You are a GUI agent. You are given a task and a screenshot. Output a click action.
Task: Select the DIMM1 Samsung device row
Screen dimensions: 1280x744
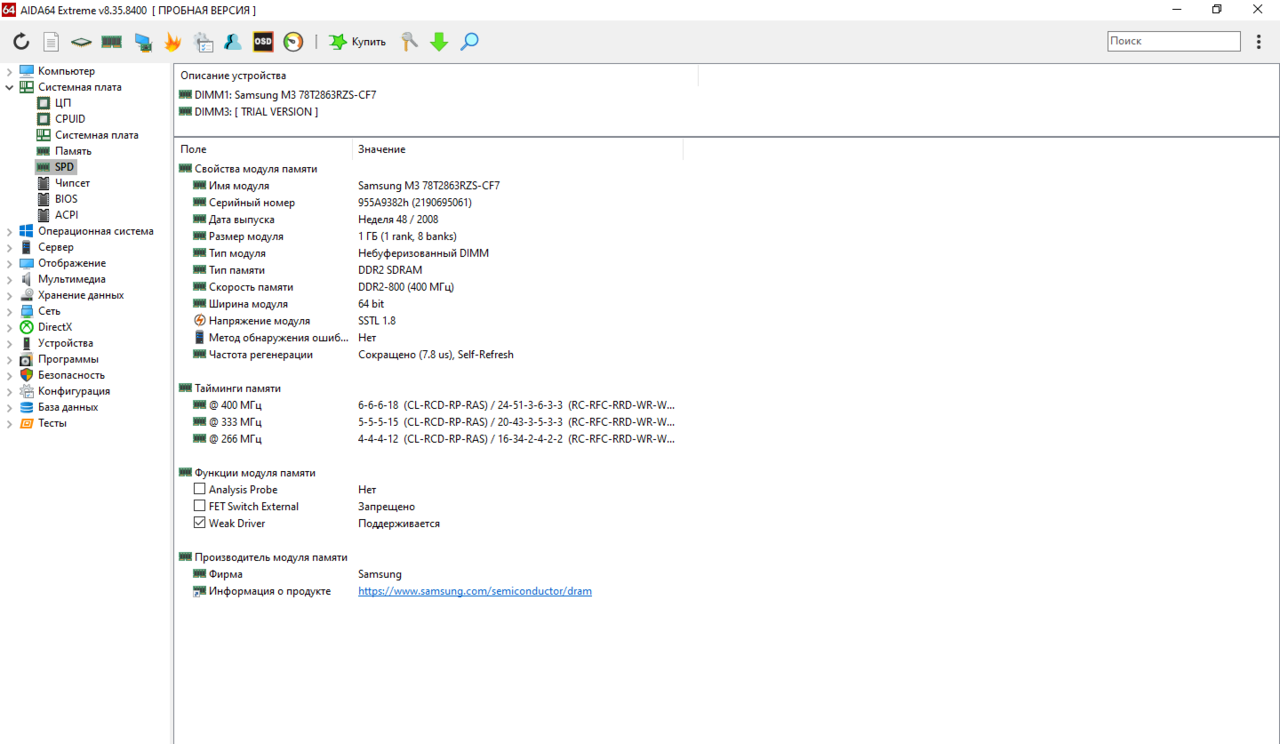(278, 95)
